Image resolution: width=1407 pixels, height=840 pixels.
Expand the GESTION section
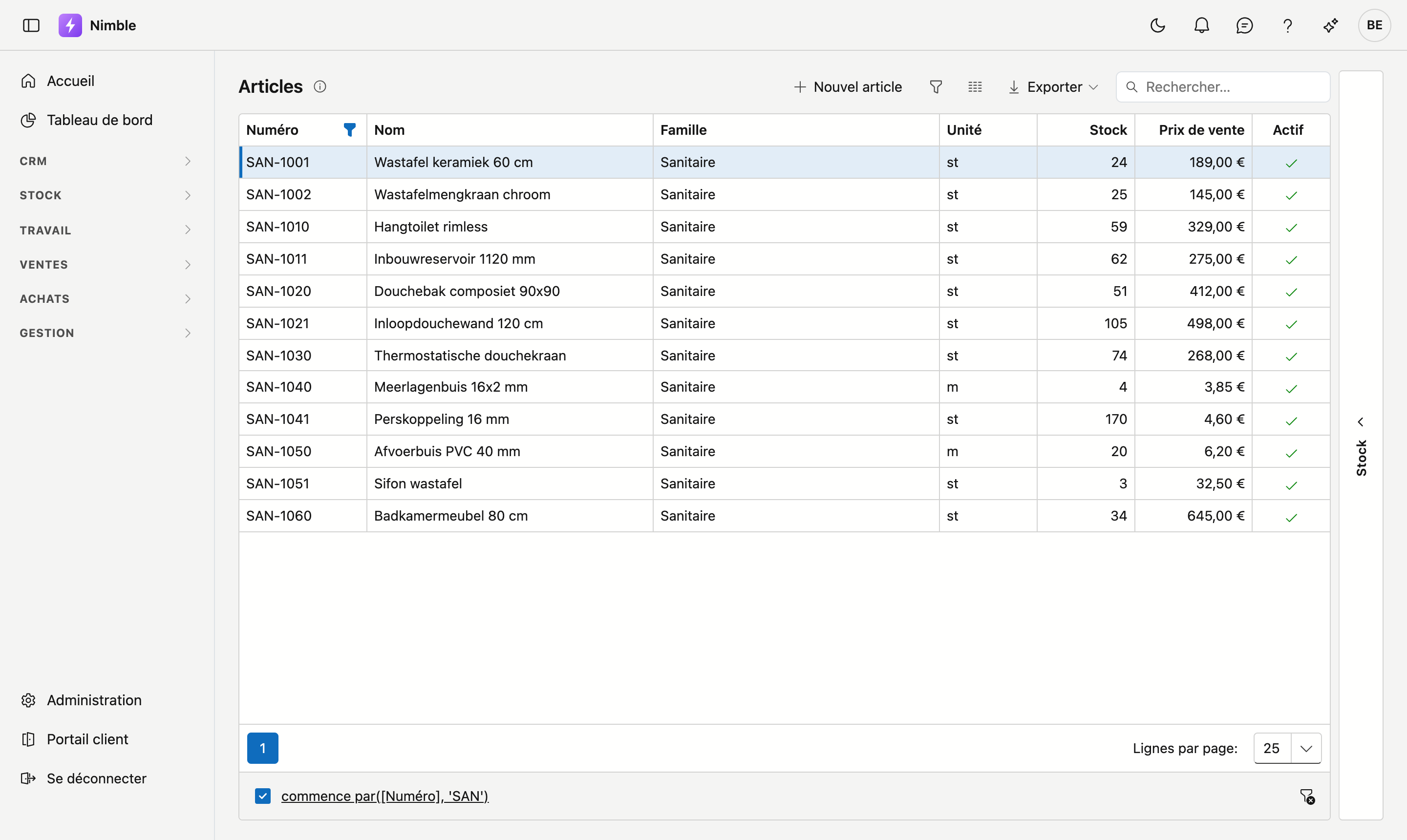click(x=107, y=333)
